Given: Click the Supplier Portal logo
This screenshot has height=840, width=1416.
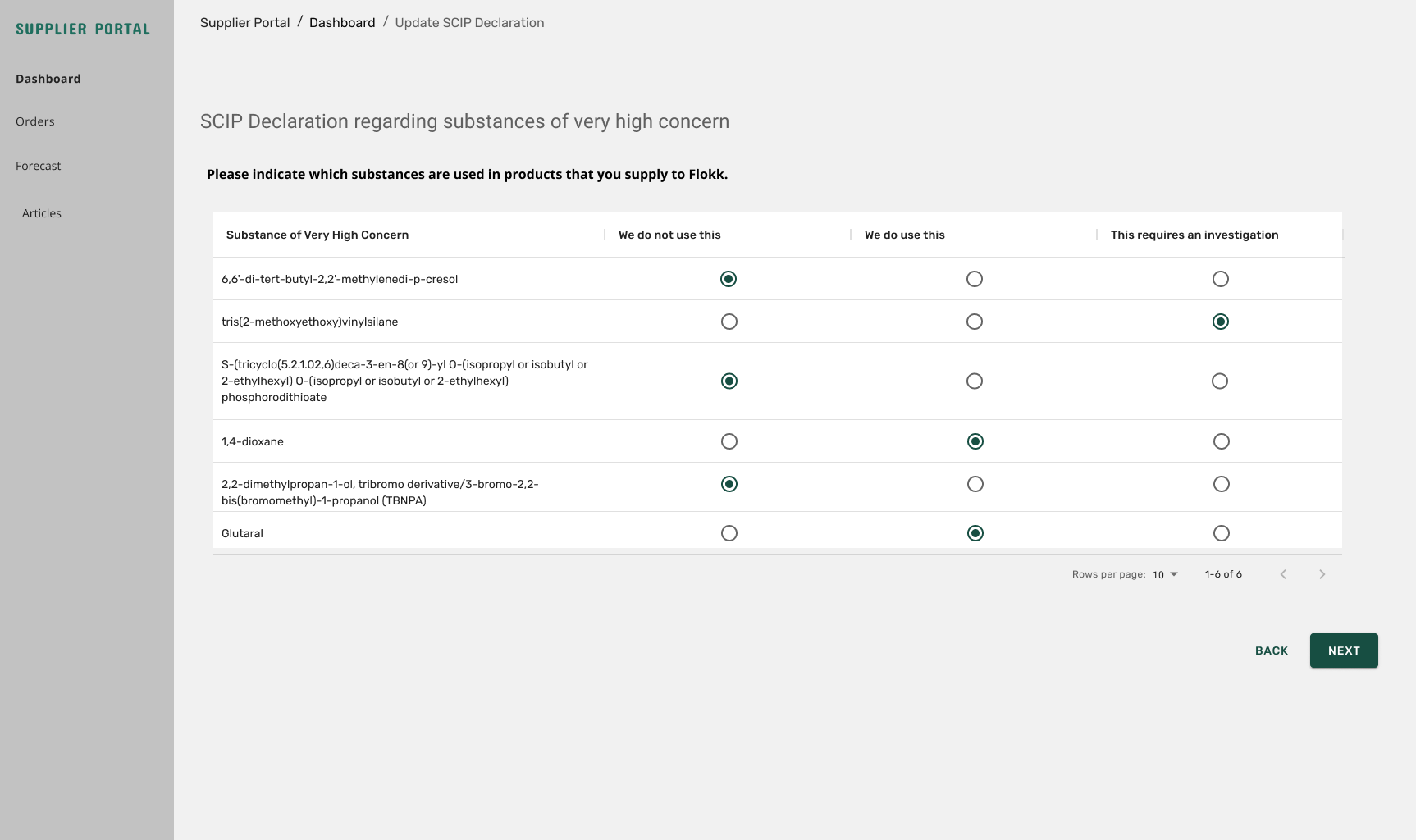Looking at the screenshot, I should click(x=83, y=30).
